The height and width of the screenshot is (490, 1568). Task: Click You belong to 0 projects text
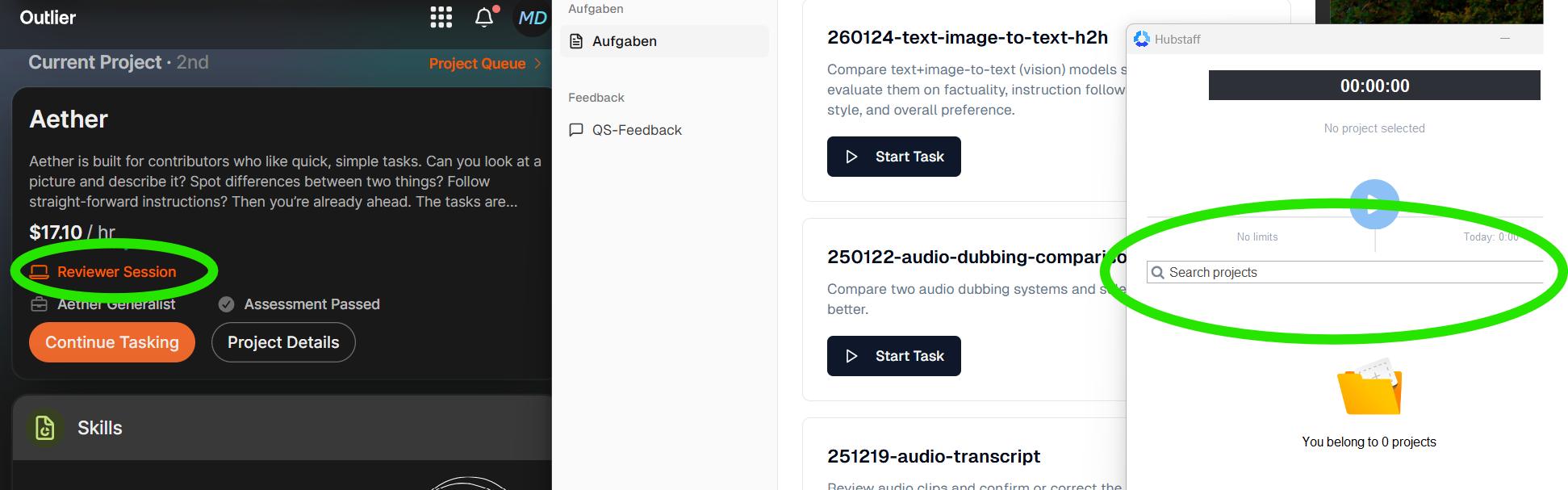[x=1369, y=442]
